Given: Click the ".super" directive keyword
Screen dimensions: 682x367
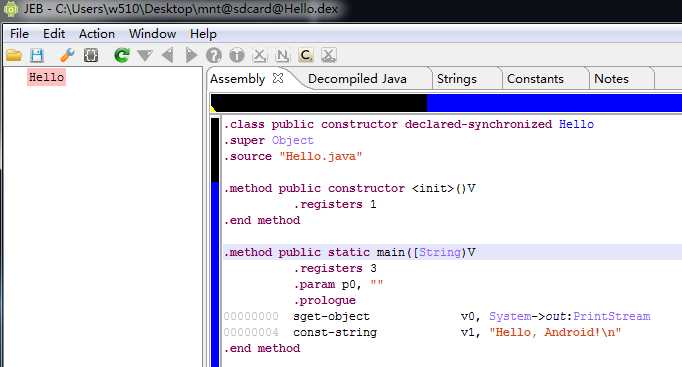Looking at the screenshot, I should click(x=244, y=140).
